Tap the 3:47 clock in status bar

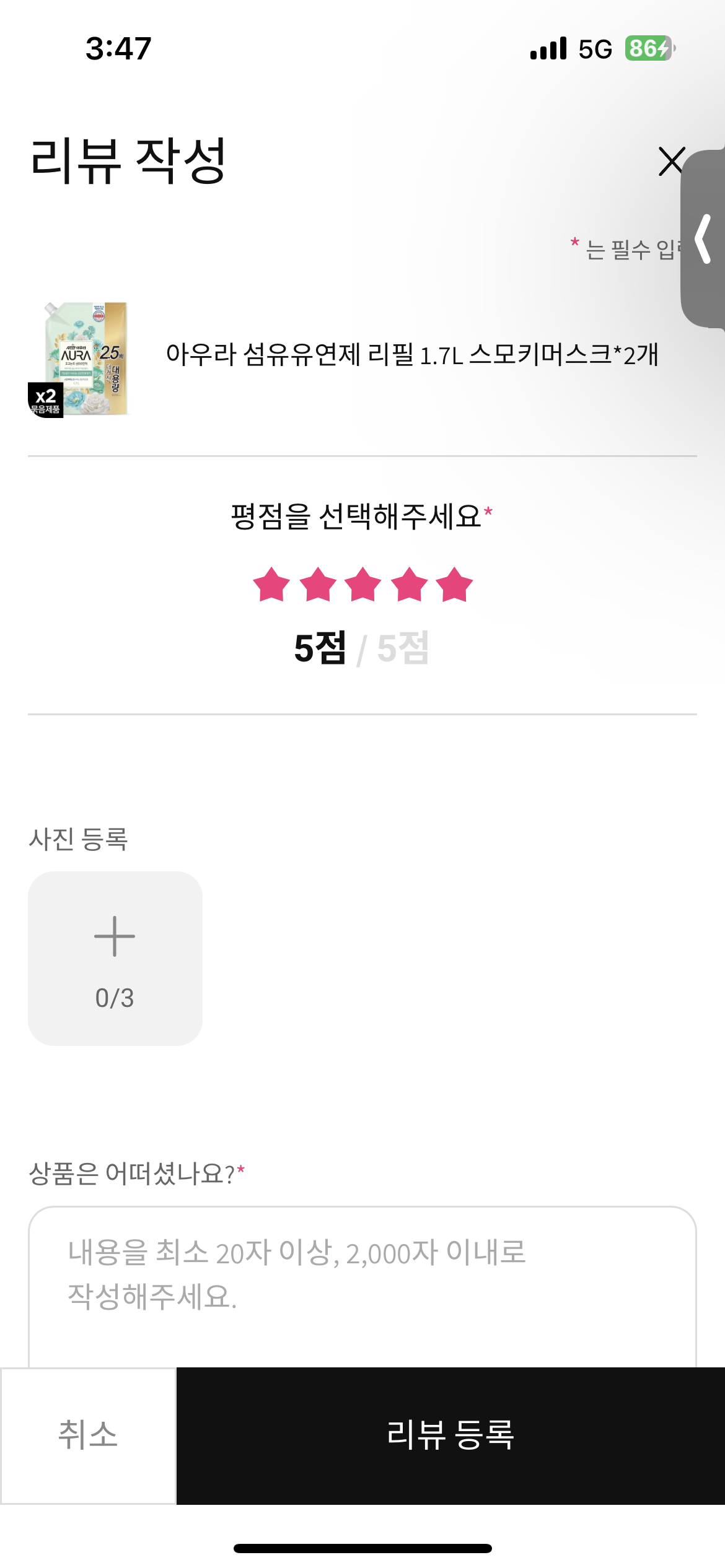click(118, 48)
